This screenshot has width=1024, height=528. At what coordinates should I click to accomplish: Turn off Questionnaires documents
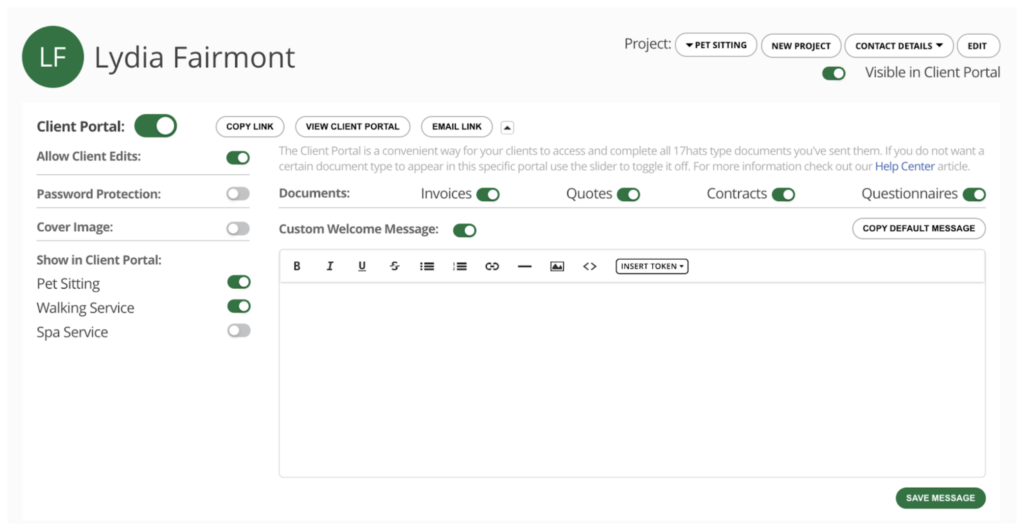974,194
